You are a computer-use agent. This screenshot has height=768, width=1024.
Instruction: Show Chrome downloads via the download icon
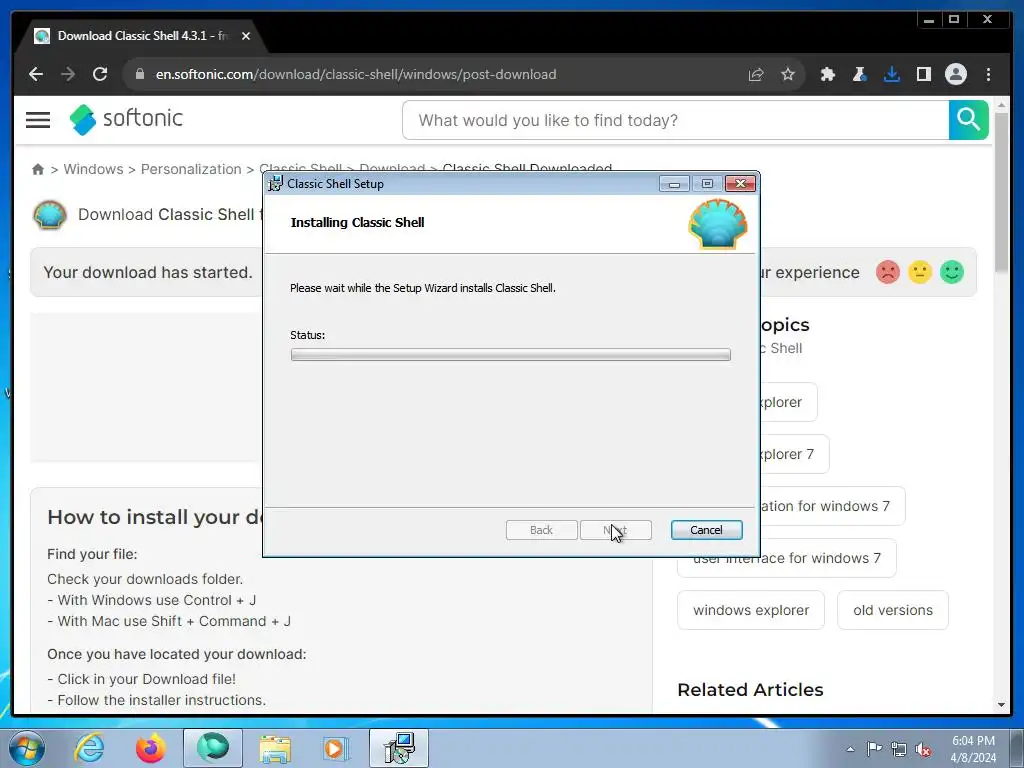click(891, 74)
